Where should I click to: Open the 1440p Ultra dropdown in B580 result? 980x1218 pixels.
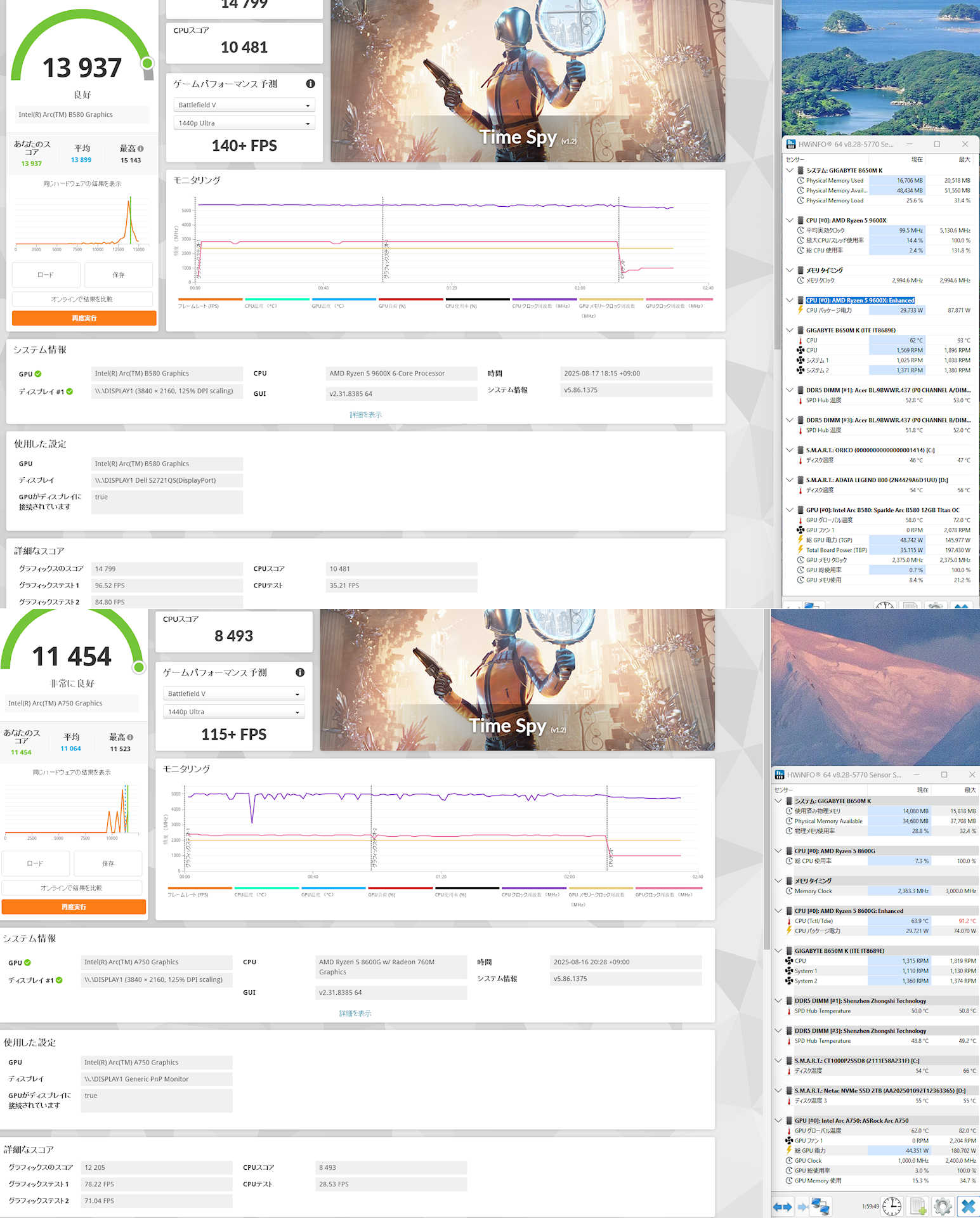[x=244, y=123]
